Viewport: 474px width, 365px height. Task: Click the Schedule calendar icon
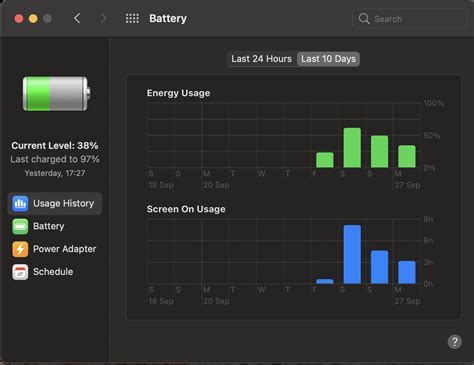(20, 272)
